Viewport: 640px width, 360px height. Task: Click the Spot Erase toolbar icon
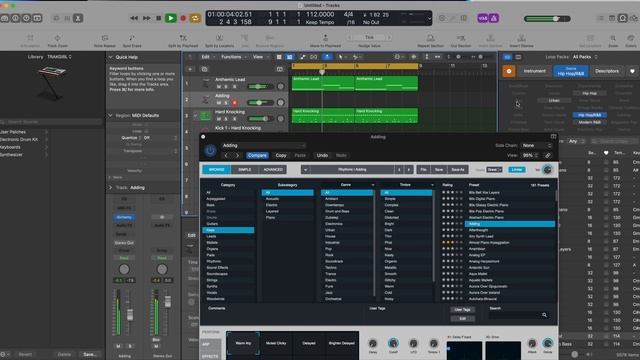pos(132,38)
